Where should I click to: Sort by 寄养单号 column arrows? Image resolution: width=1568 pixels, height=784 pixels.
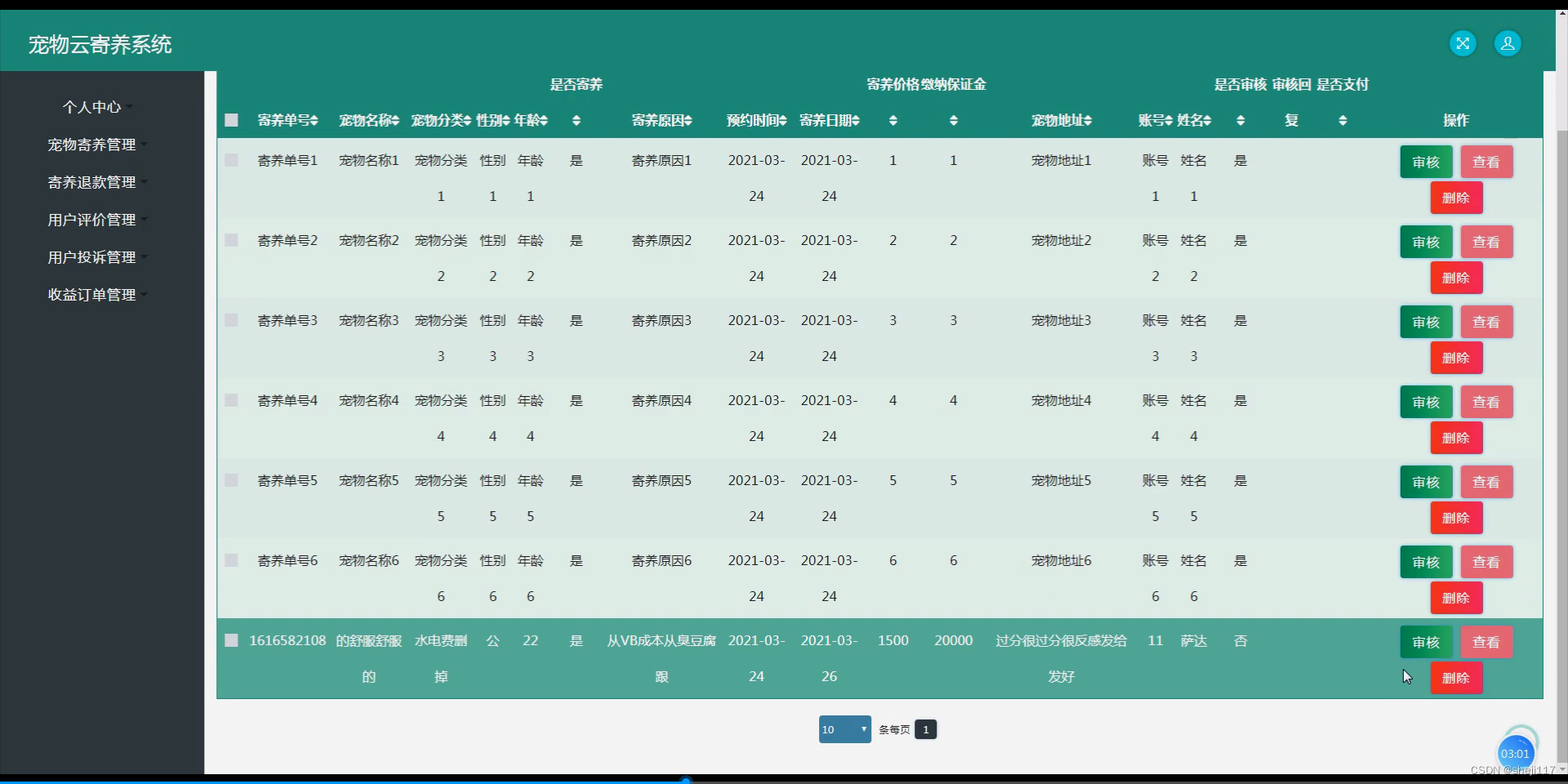tap(314, 121)
